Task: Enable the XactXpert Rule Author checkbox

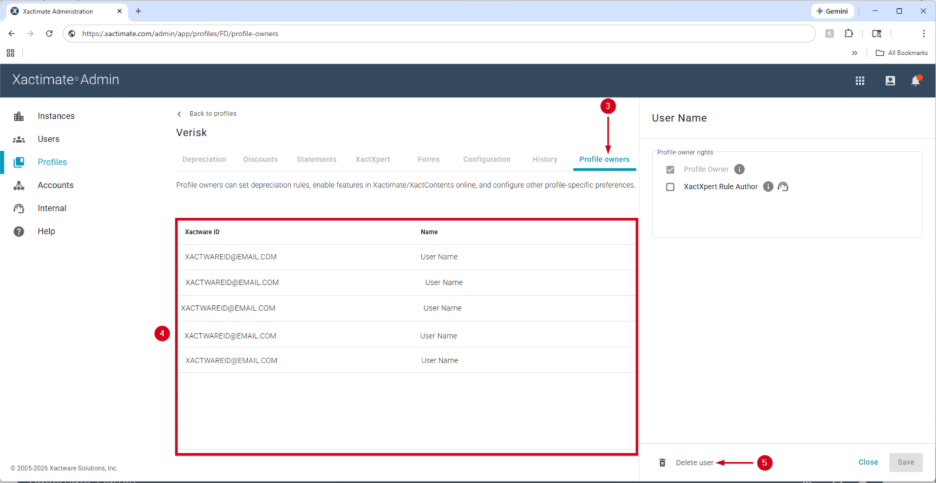Action: coord(670,187)
